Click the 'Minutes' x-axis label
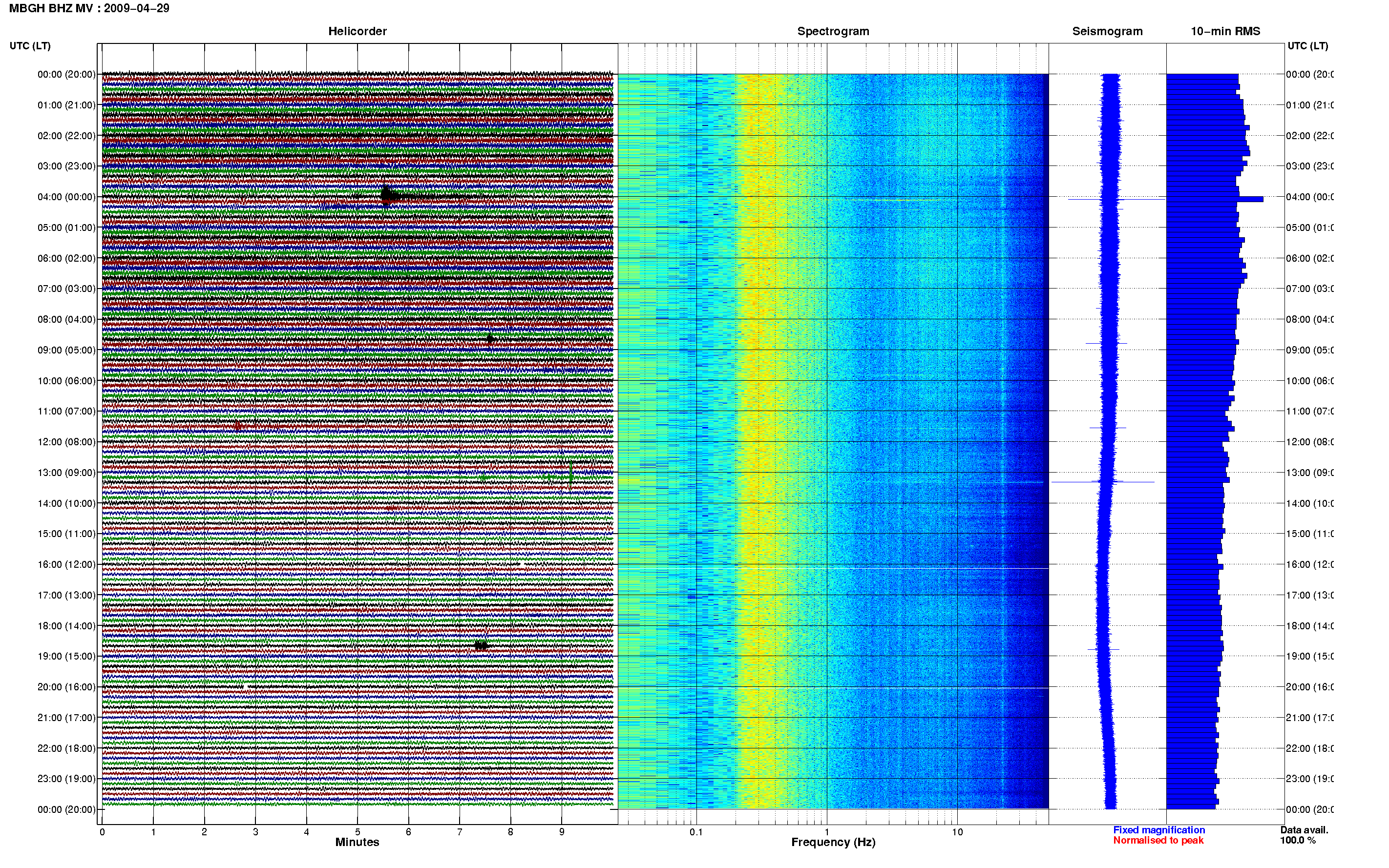Viewport: 1389px width, 868px height. click(357, 842)
